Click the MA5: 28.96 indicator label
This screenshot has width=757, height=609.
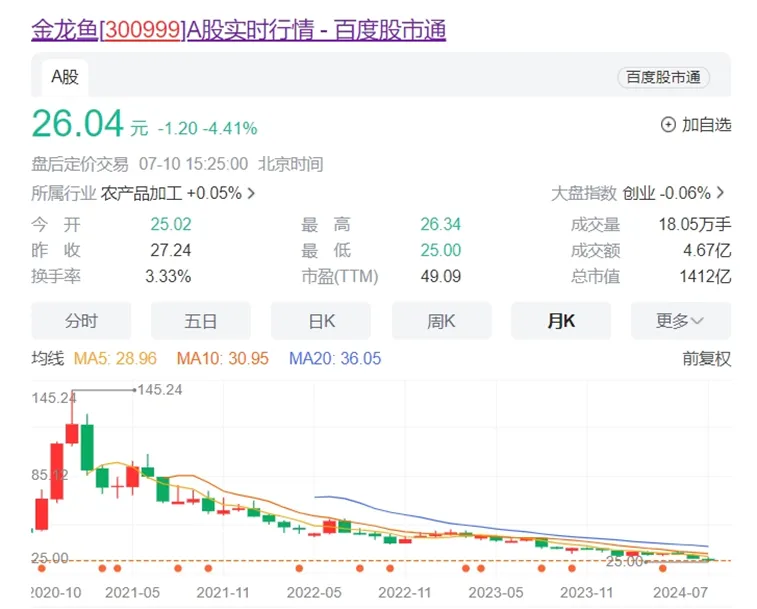[115, 359]
